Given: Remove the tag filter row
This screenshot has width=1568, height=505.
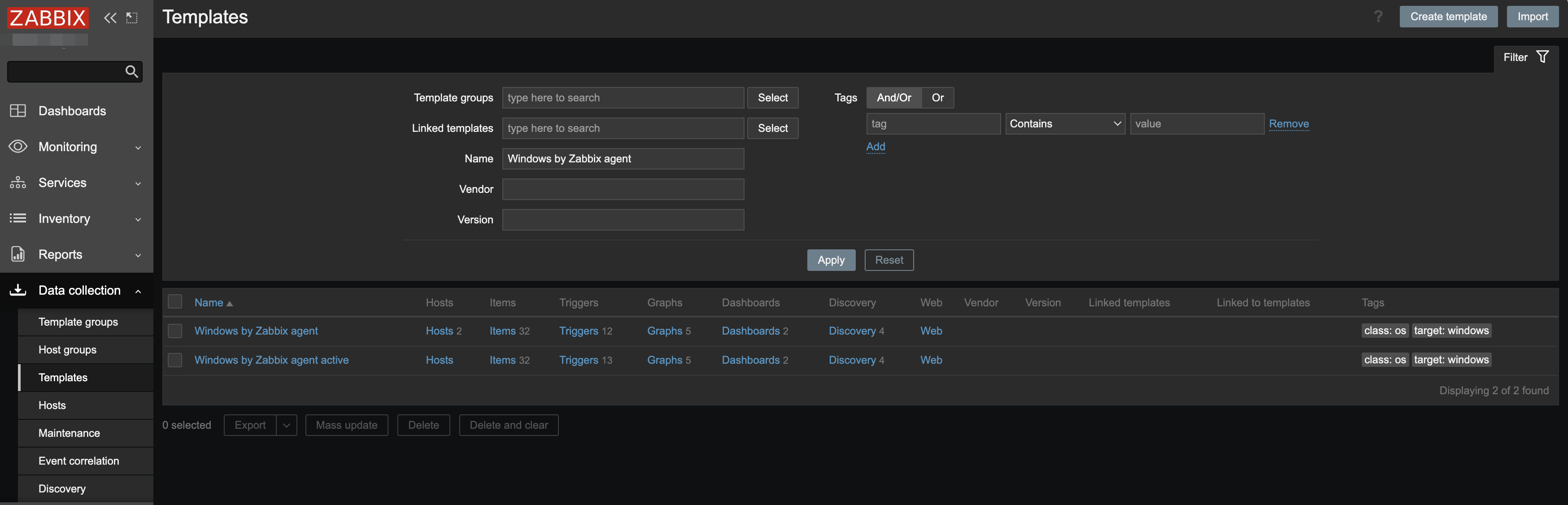Looking at the screenshot, I should point(1289,124).
